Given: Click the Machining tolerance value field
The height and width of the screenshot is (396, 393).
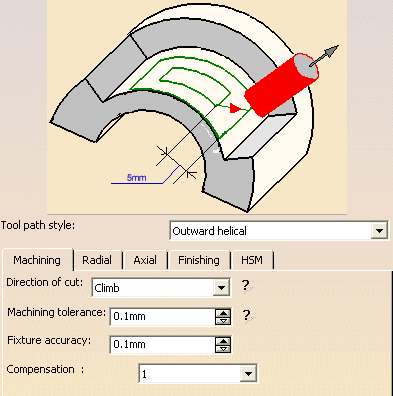Looking at the screenshot, I should (163, 317).
